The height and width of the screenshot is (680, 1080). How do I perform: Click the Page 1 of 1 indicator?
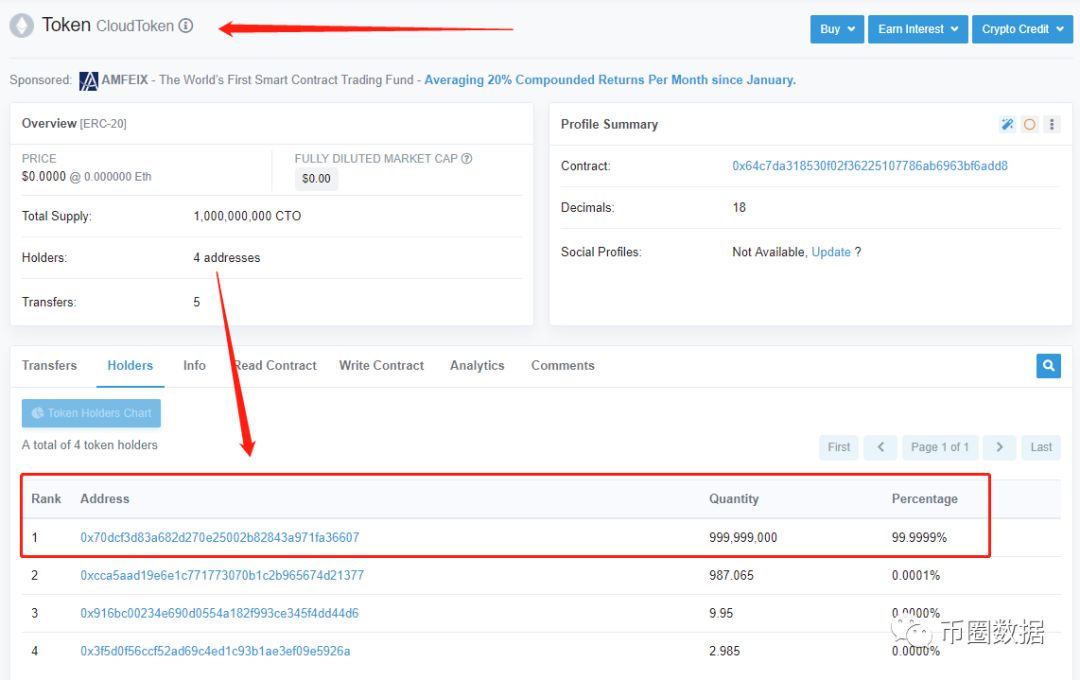click(939, 447)
